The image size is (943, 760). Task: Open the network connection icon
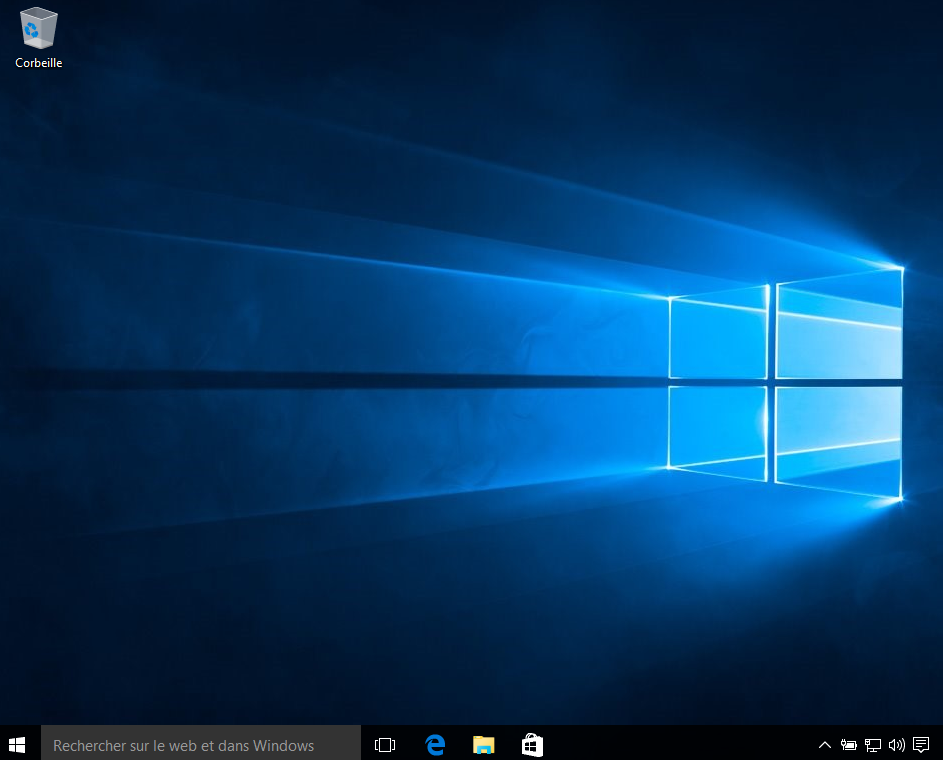[873, 745]
